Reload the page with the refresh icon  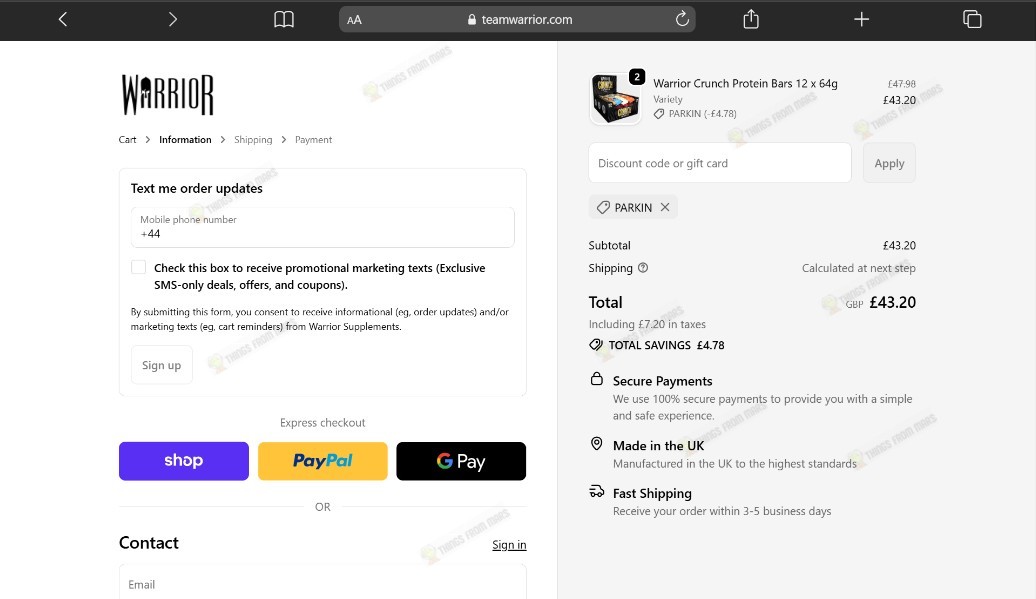(x=682, y=19)
